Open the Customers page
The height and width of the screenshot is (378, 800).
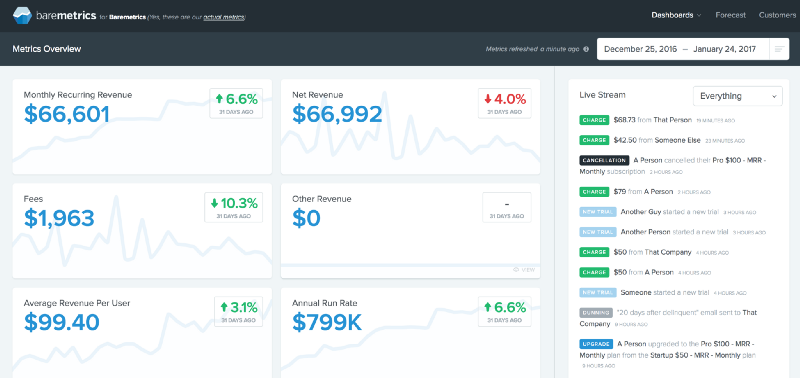click(x=777, y=15)
